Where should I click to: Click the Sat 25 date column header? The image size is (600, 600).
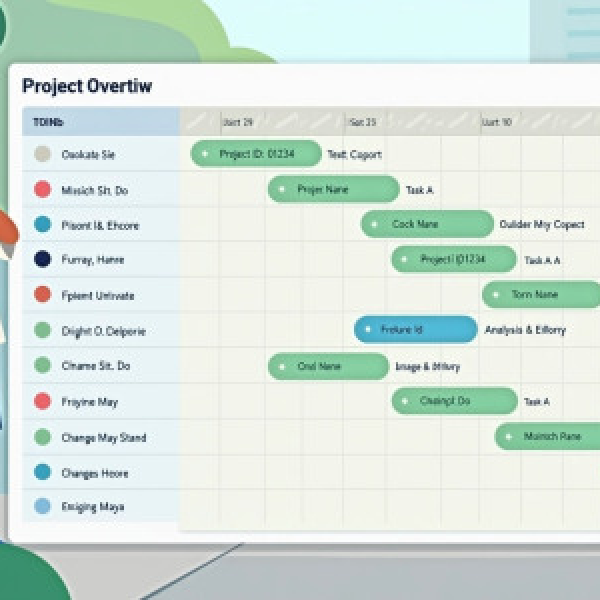click(362, 122)
